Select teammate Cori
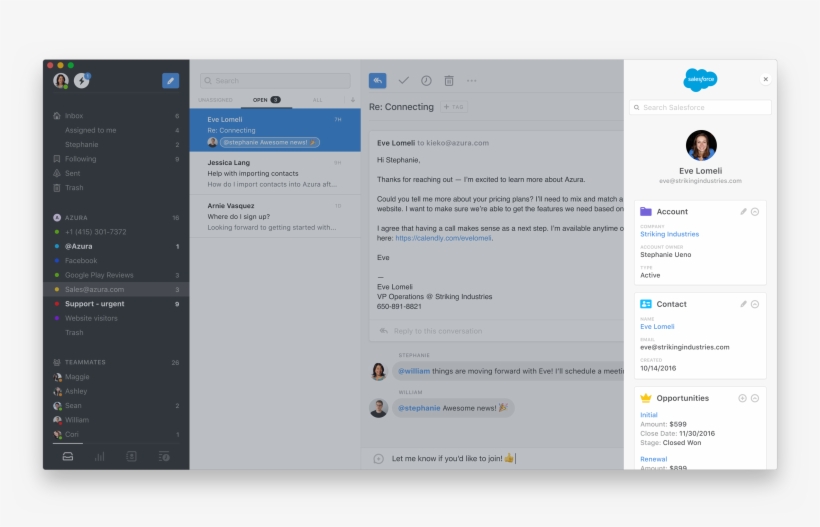820x527 pixels. click(116, 434)
